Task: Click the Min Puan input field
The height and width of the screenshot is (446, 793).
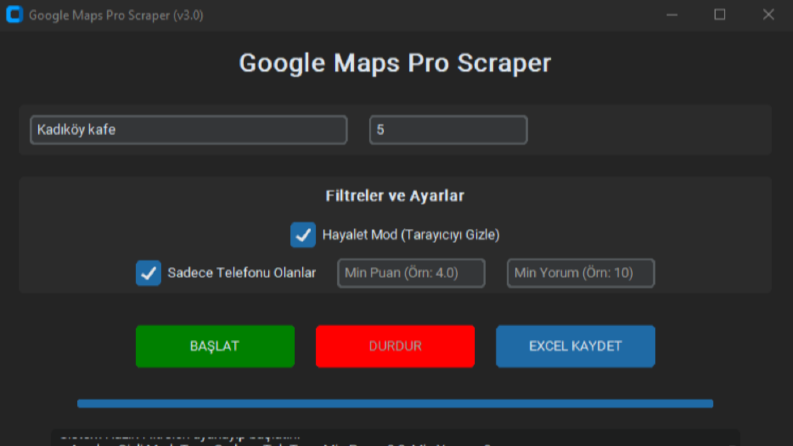Action: coord(411,273)
